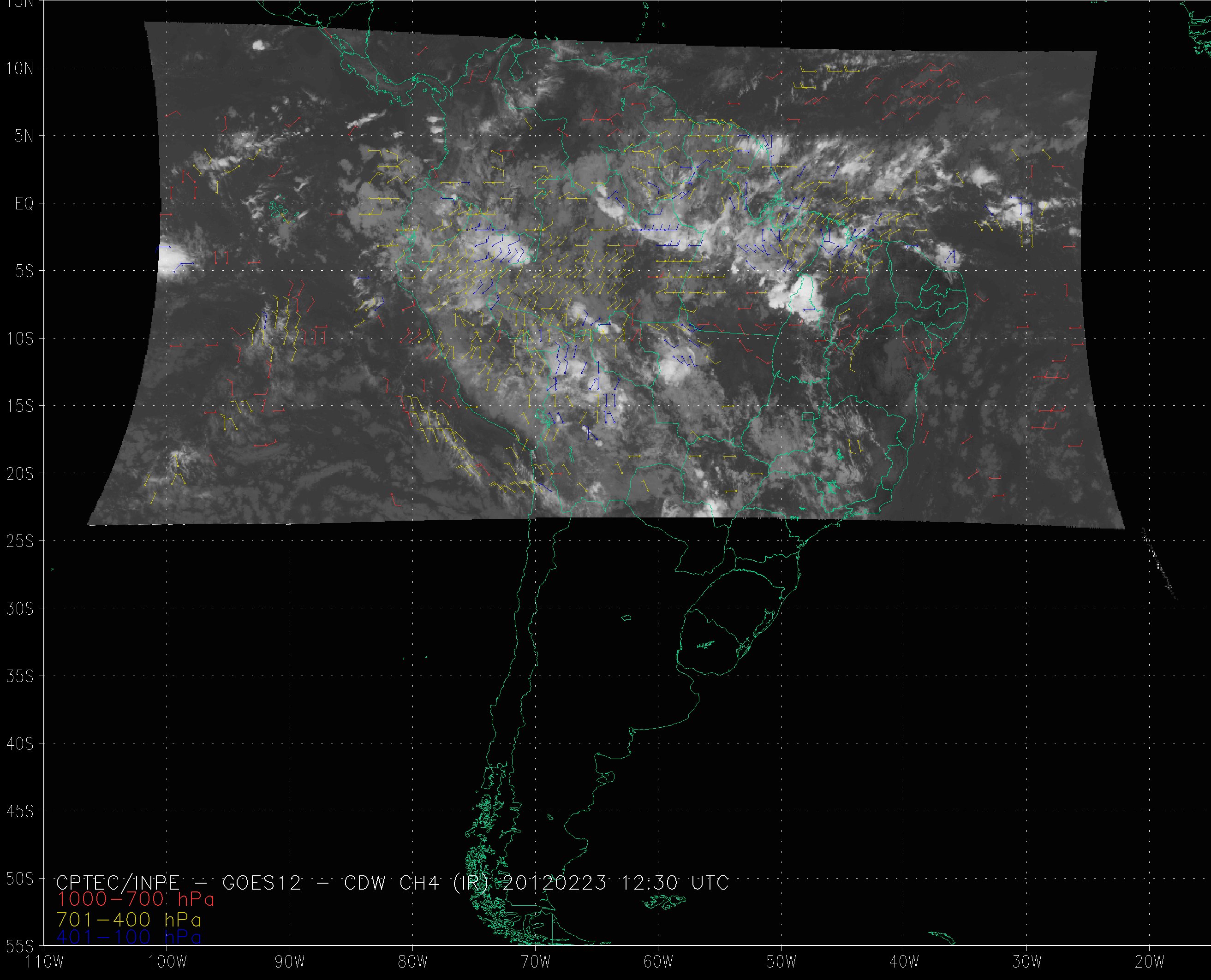Click the CH4 (IR) channel text
1211x980 pixels.
pyautogui.click(x=444, y=882)
